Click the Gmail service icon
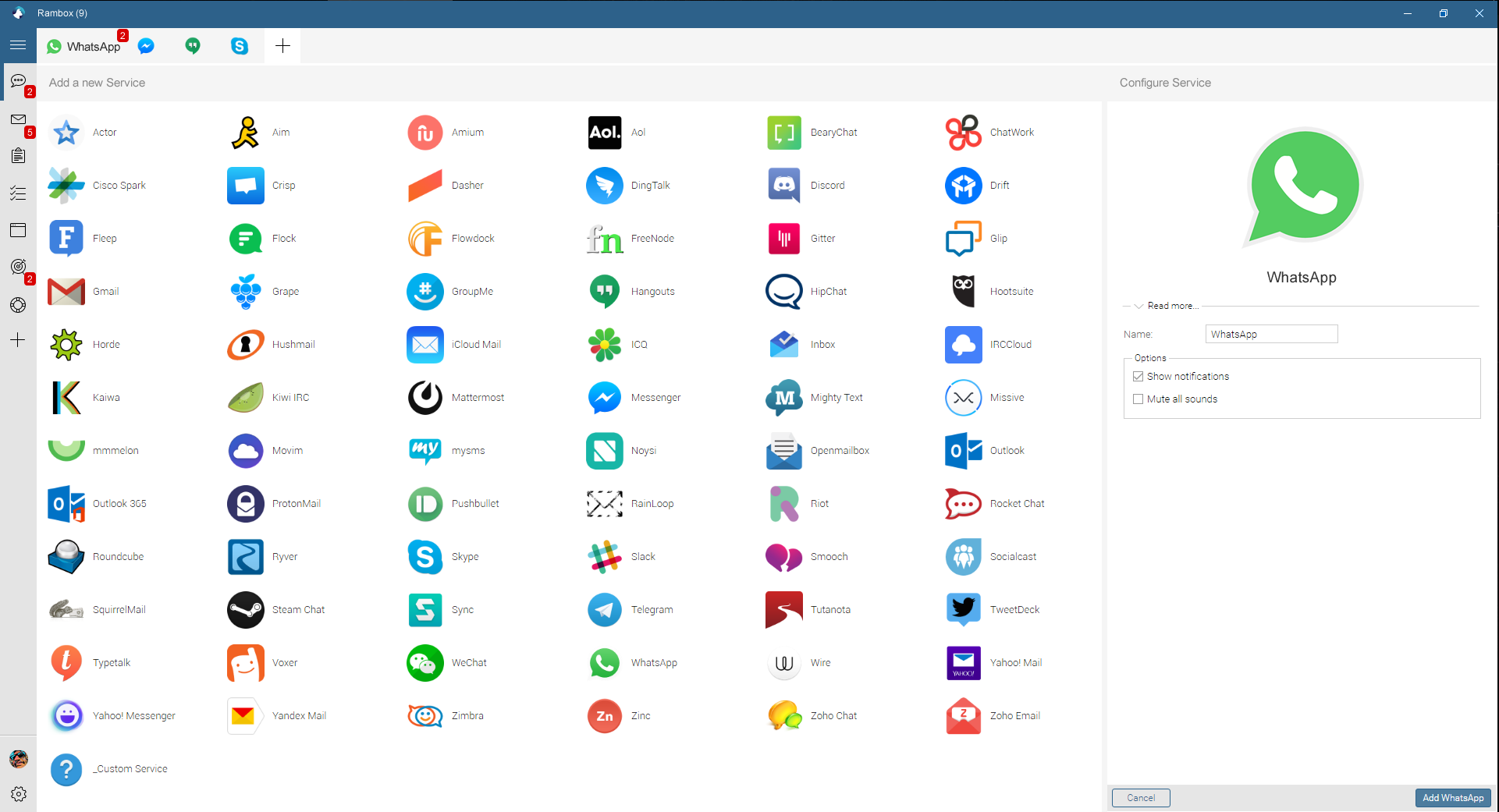This screenshot has height=812, width=1499. coord(66,292)
